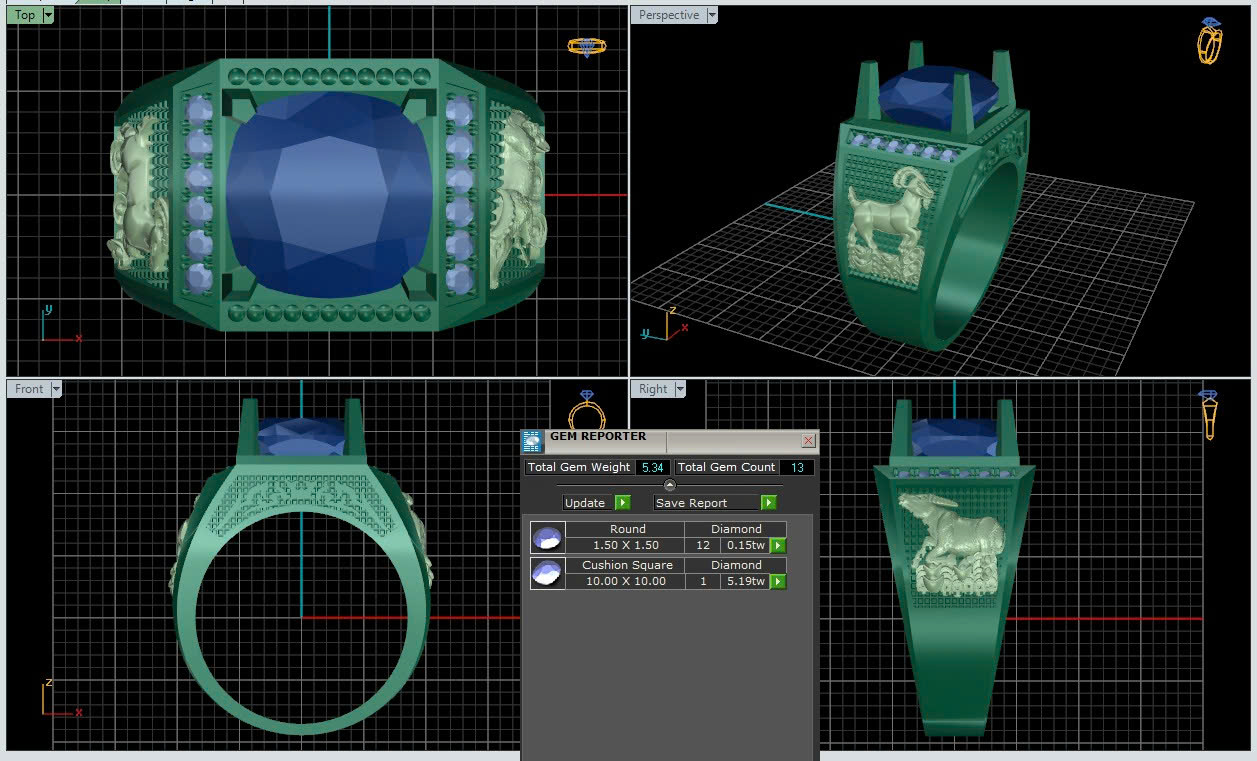
Task: Click the GEM REPORTER title bar
Action: click(670, 440)
